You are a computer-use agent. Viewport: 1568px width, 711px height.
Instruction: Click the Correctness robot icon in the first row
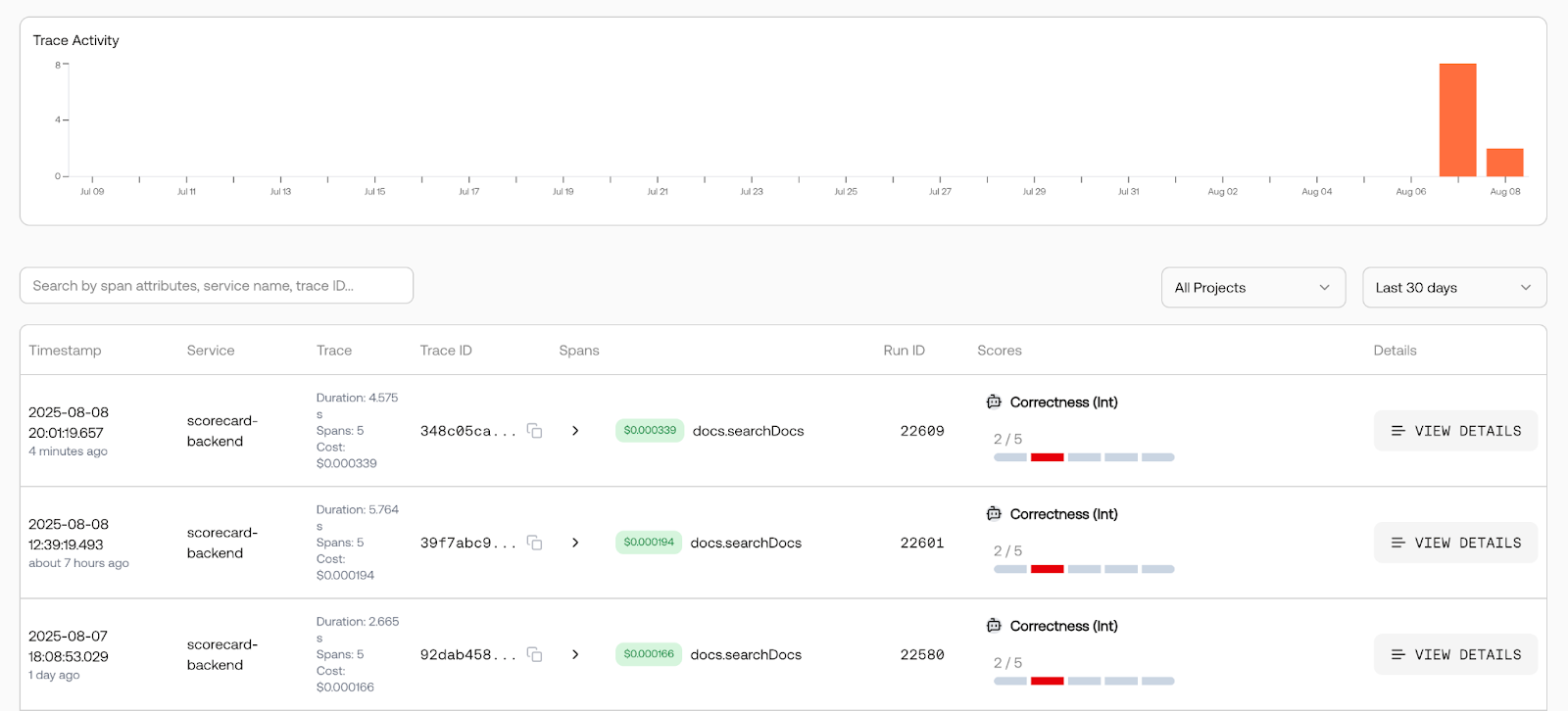click(x=994, y=402)
